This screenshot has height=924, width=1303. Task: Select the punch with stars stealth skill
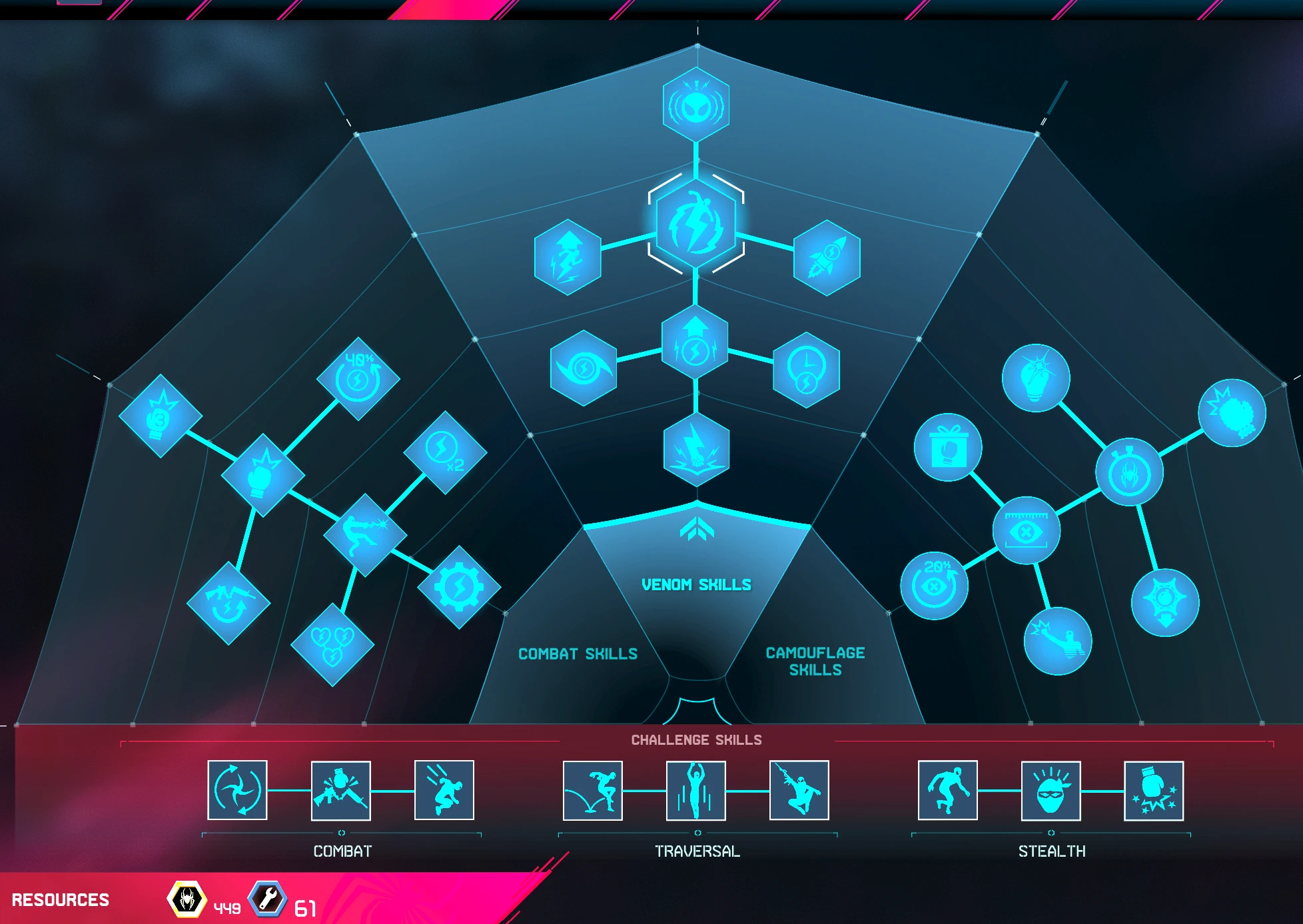(x=1154, y=791)
